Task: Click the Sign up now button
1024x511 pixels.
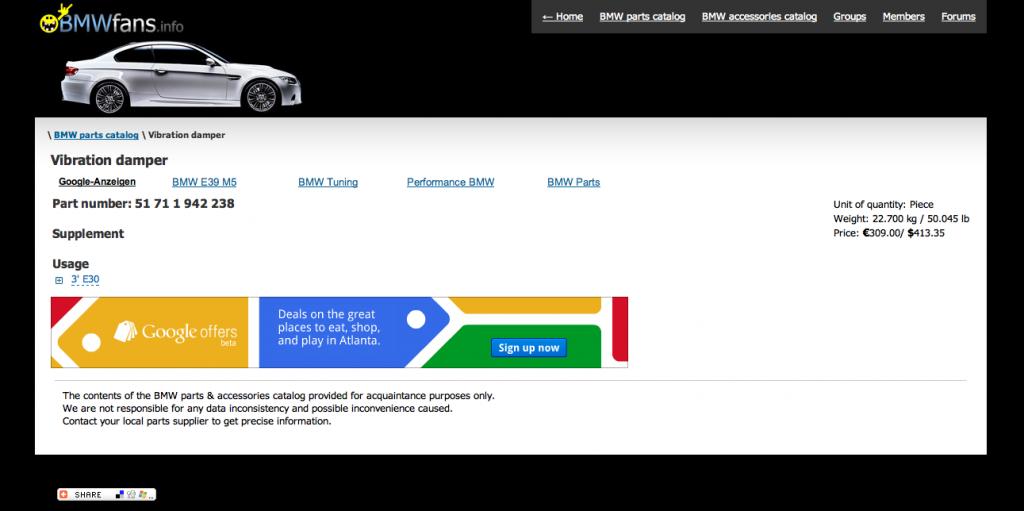Action: 528,348
